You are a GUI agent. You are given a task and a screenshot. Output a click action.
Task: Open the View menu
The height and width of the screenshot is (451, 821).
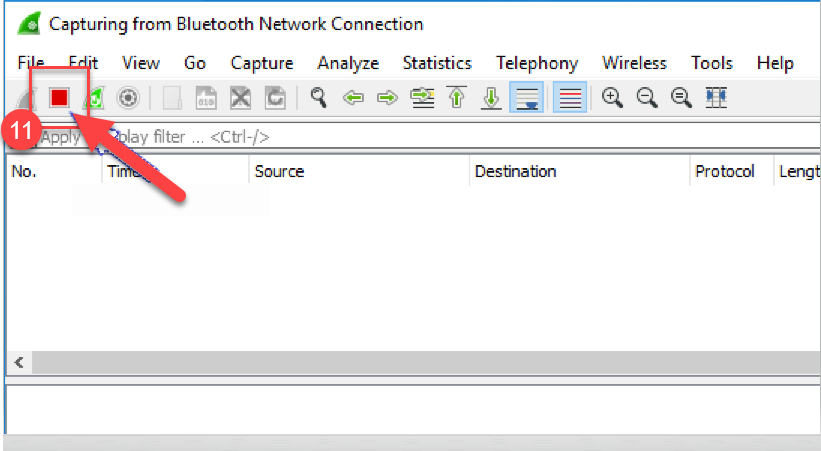(141, 63)
